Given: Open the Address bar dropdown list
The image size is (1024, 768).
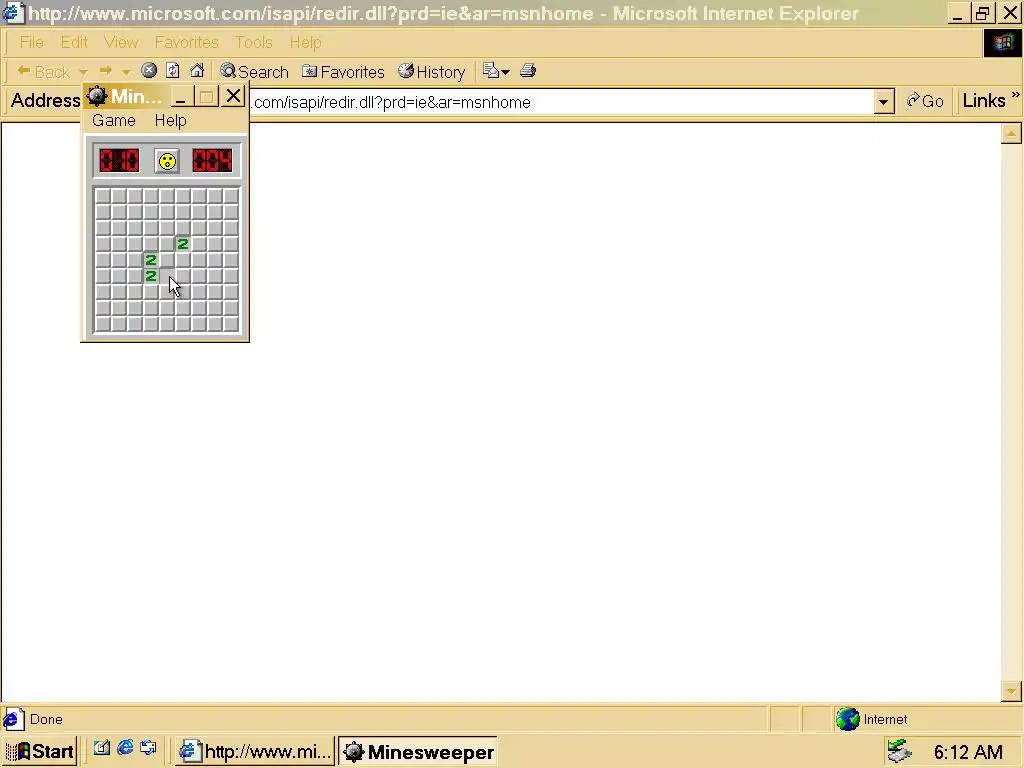Looking at the screenshot, I should [884, 102].
